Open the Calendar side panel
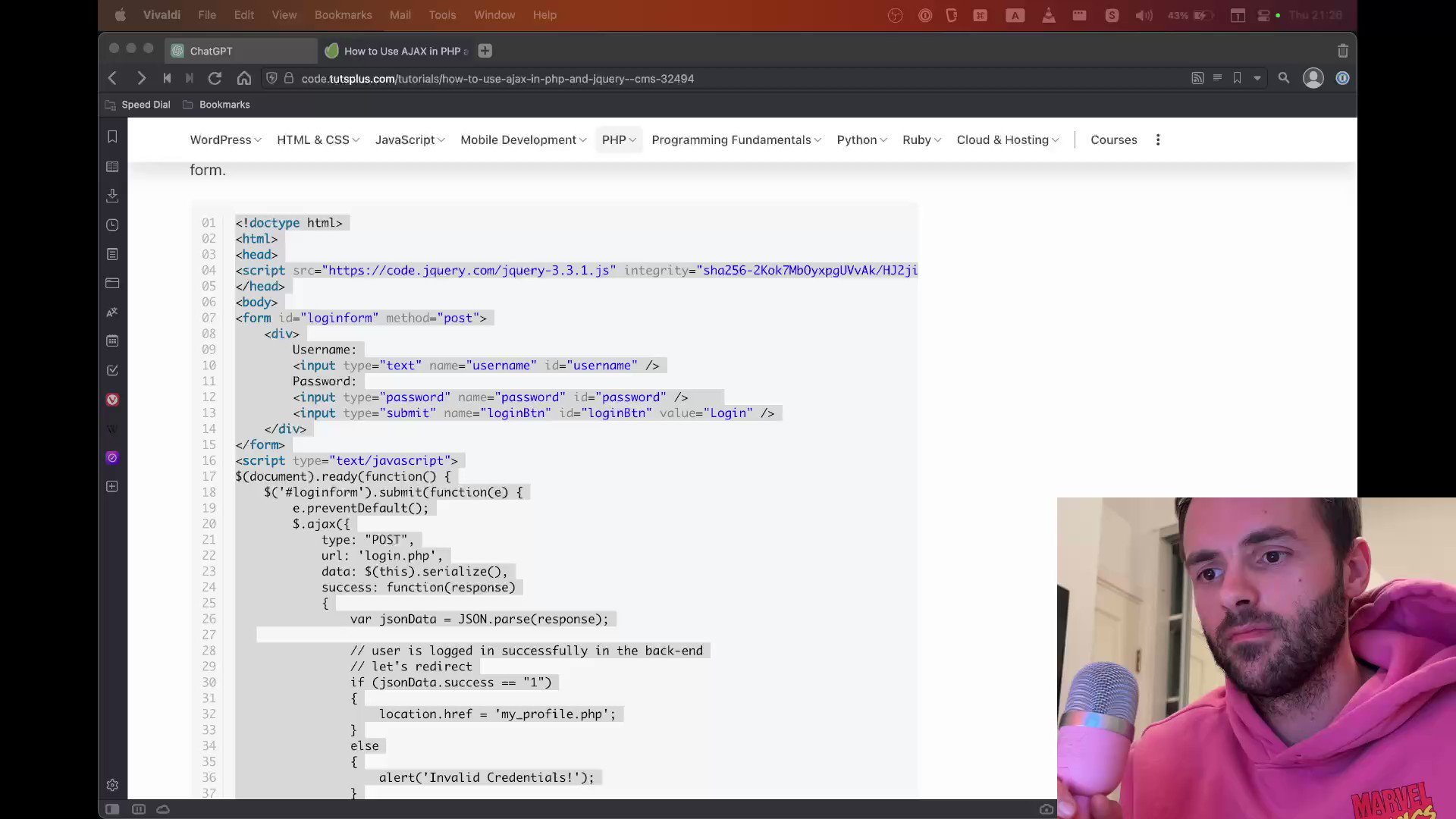Image resolution: width=1456 pixels, height=819 pixels. tap(112, 341)
